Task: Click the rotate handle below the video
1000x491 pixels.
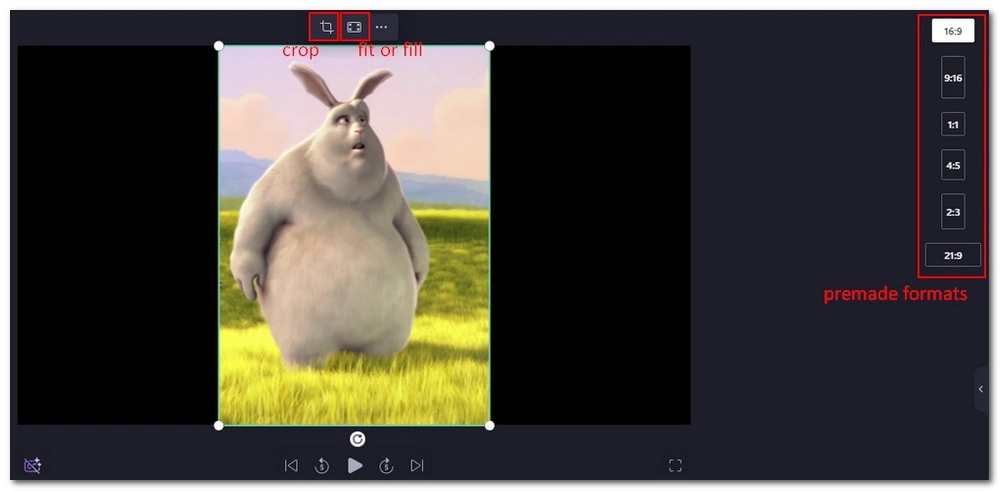Action: (358, 439)
